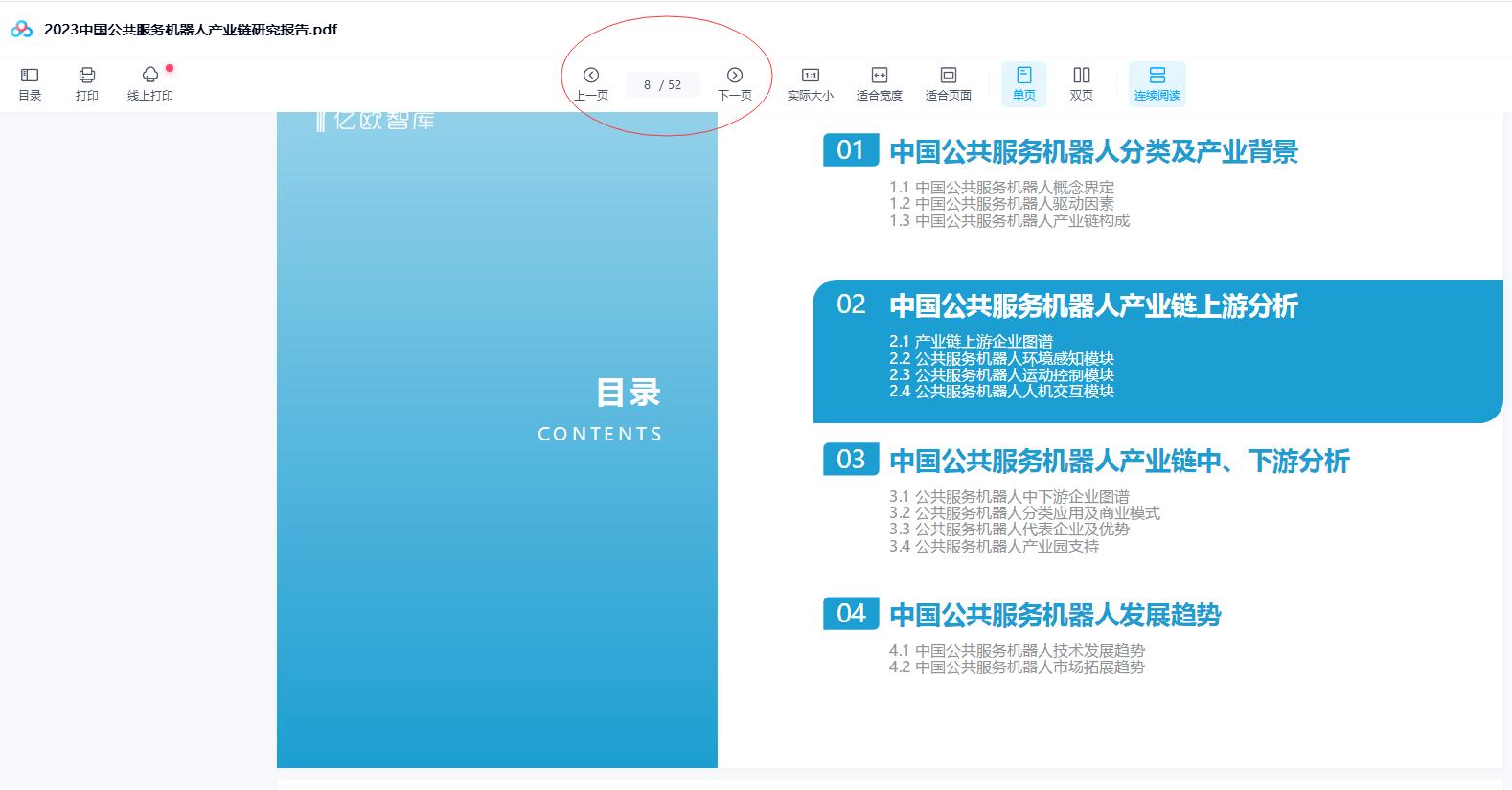Choose 适合宽度 fit width
Screen dimensions: 1512x790
880,83
